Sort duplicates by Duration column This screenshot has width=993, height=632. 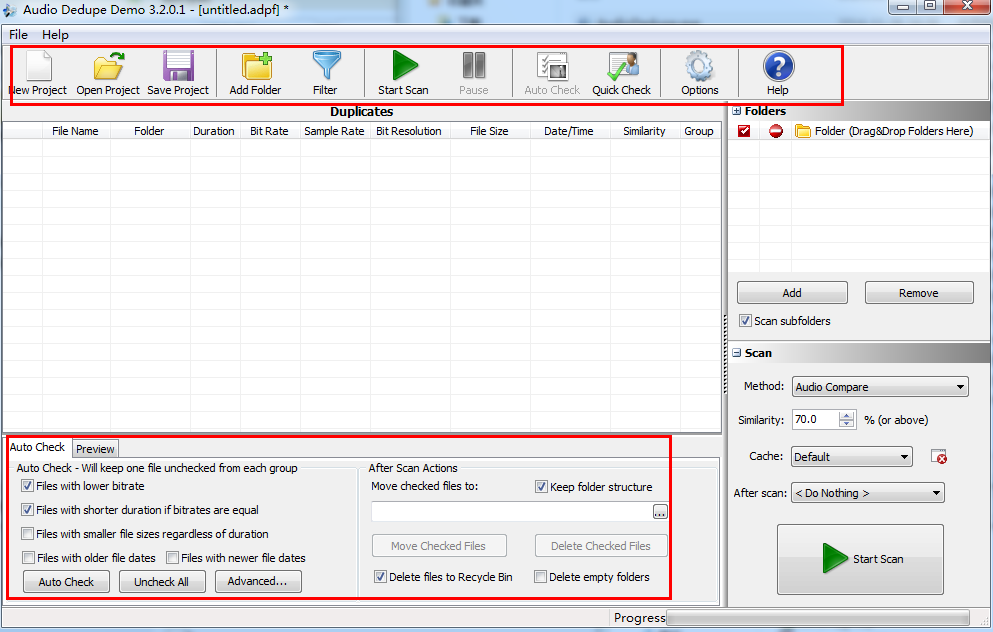click(215, 131)
